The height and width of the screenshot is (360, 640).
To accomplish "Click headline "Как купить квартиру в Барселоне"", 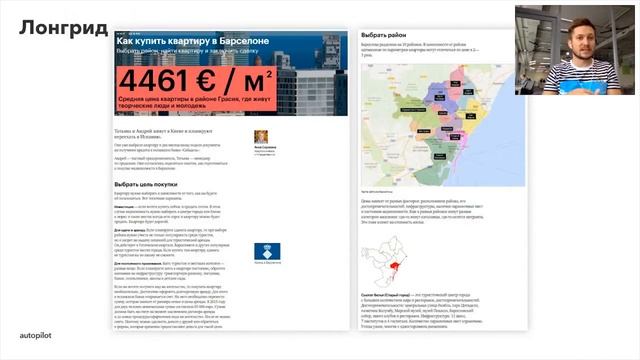I will pos(192,41).
